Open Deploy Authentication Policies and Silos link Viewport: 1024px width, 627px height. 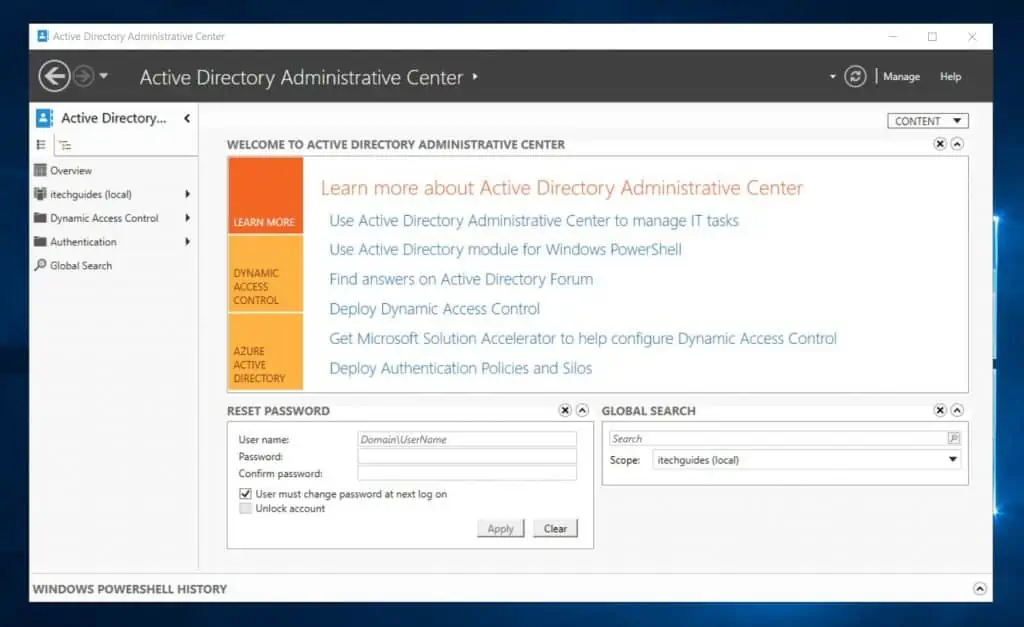click(460, 368)
